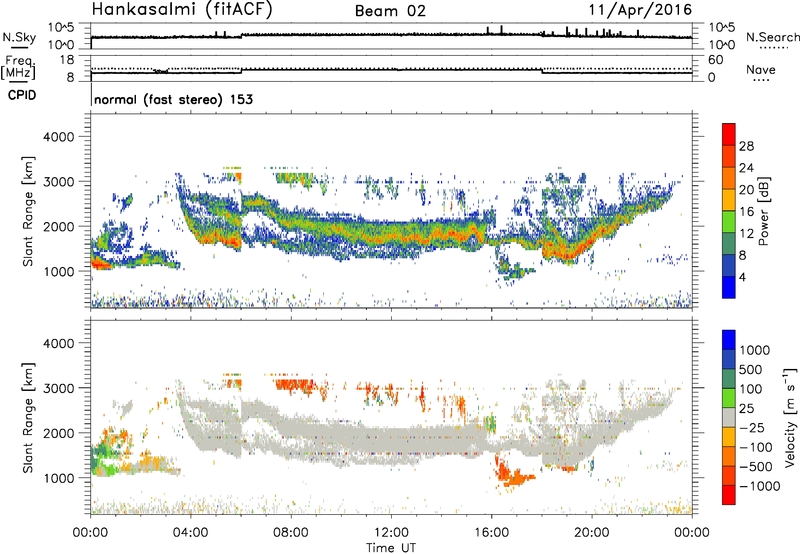Click the -25 tick on velocity scale

(x=750, y=427)
